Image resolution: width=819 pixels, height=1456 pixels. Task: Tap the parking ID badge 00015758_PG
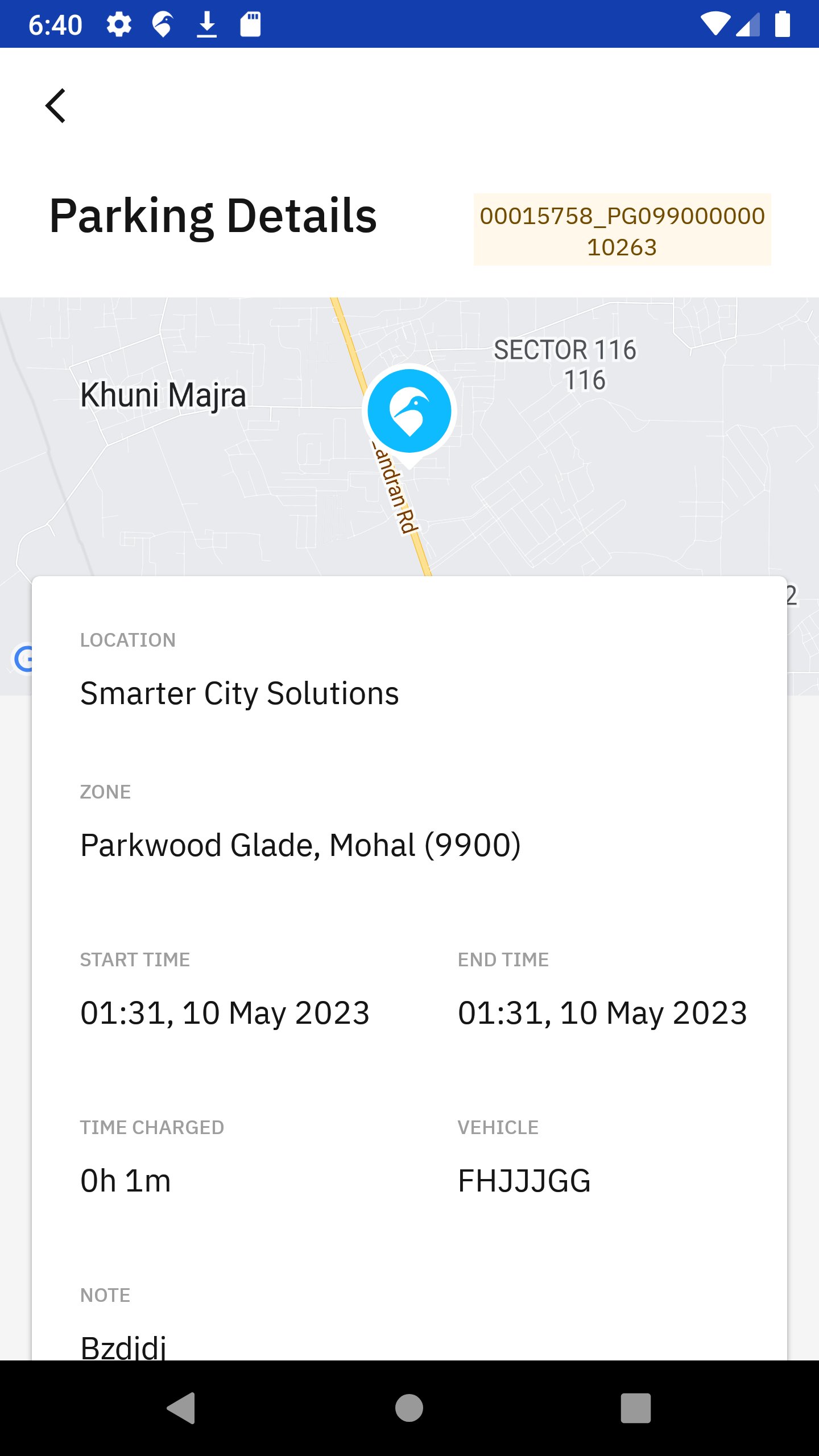[x=622, y=230]
